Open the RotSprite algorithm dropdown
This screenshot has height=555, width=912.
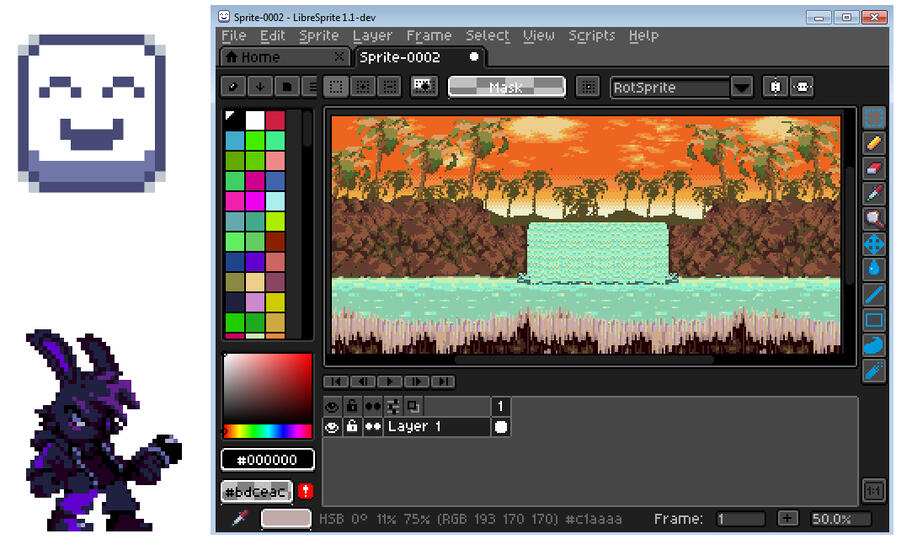(741, 88)
